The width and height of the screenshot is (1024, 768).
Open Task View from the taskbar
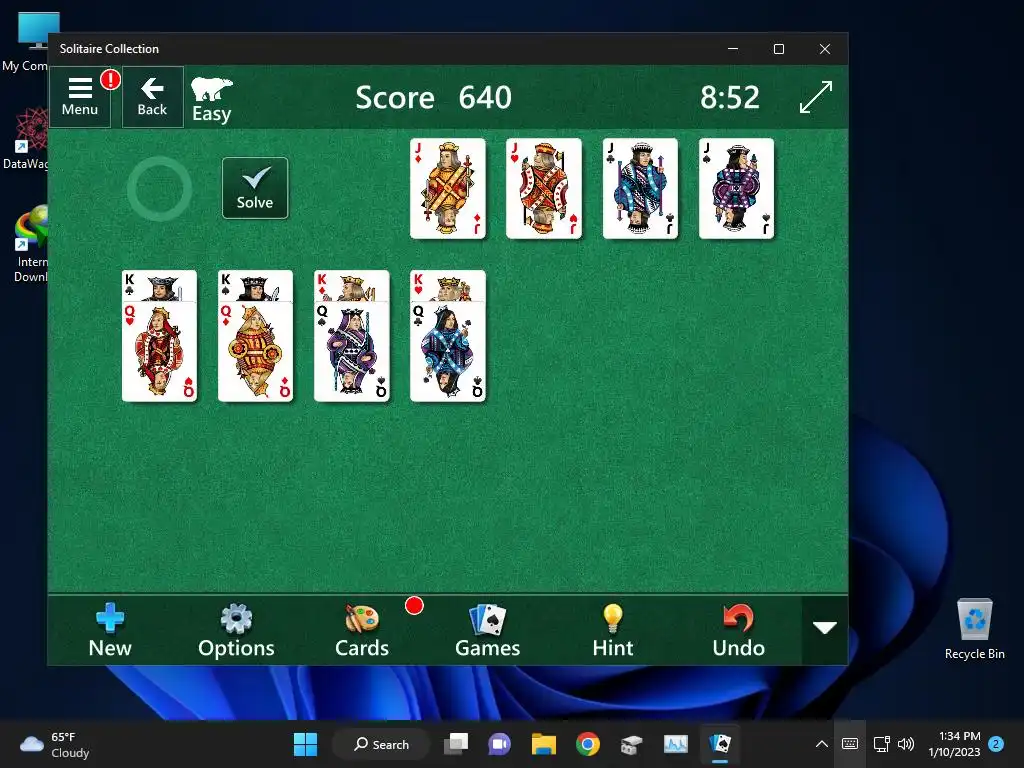click(456, 744)
